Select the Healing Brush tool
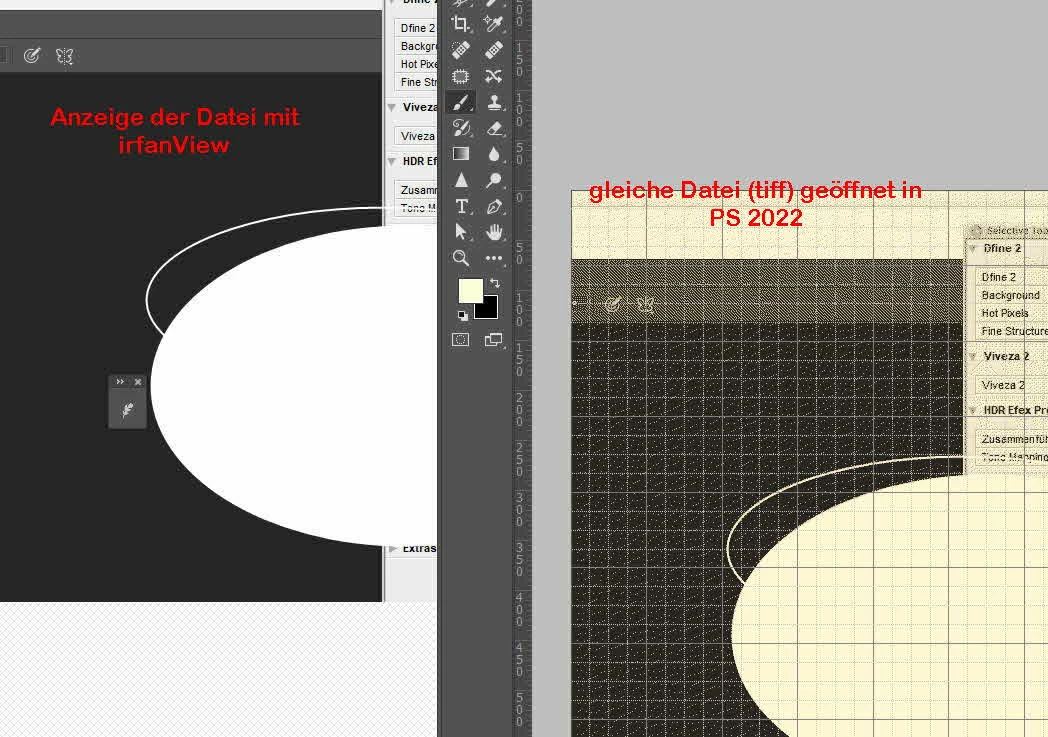Image resolution: width=1048 pixels, height=737 pixels. [x=493, y=50]
